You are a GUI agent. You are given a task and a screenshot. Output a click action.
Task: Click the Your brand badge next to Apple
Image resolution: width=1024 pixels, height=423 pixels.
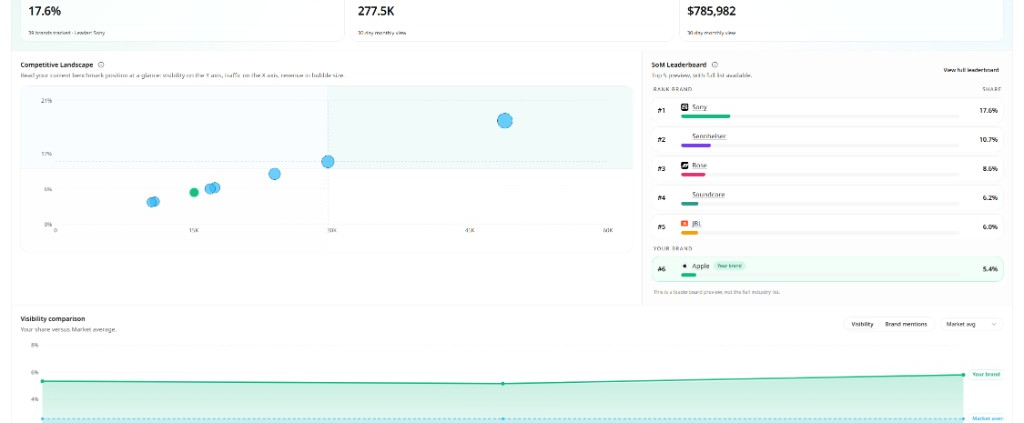click(729, 266)
